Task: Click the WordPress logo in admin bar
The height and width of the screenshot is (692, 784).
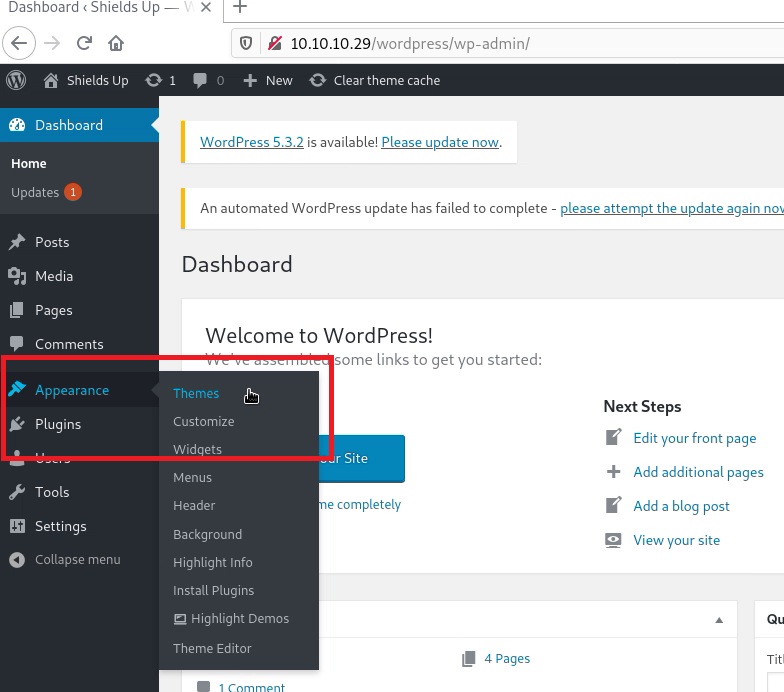Action: (x=16, y=80)
